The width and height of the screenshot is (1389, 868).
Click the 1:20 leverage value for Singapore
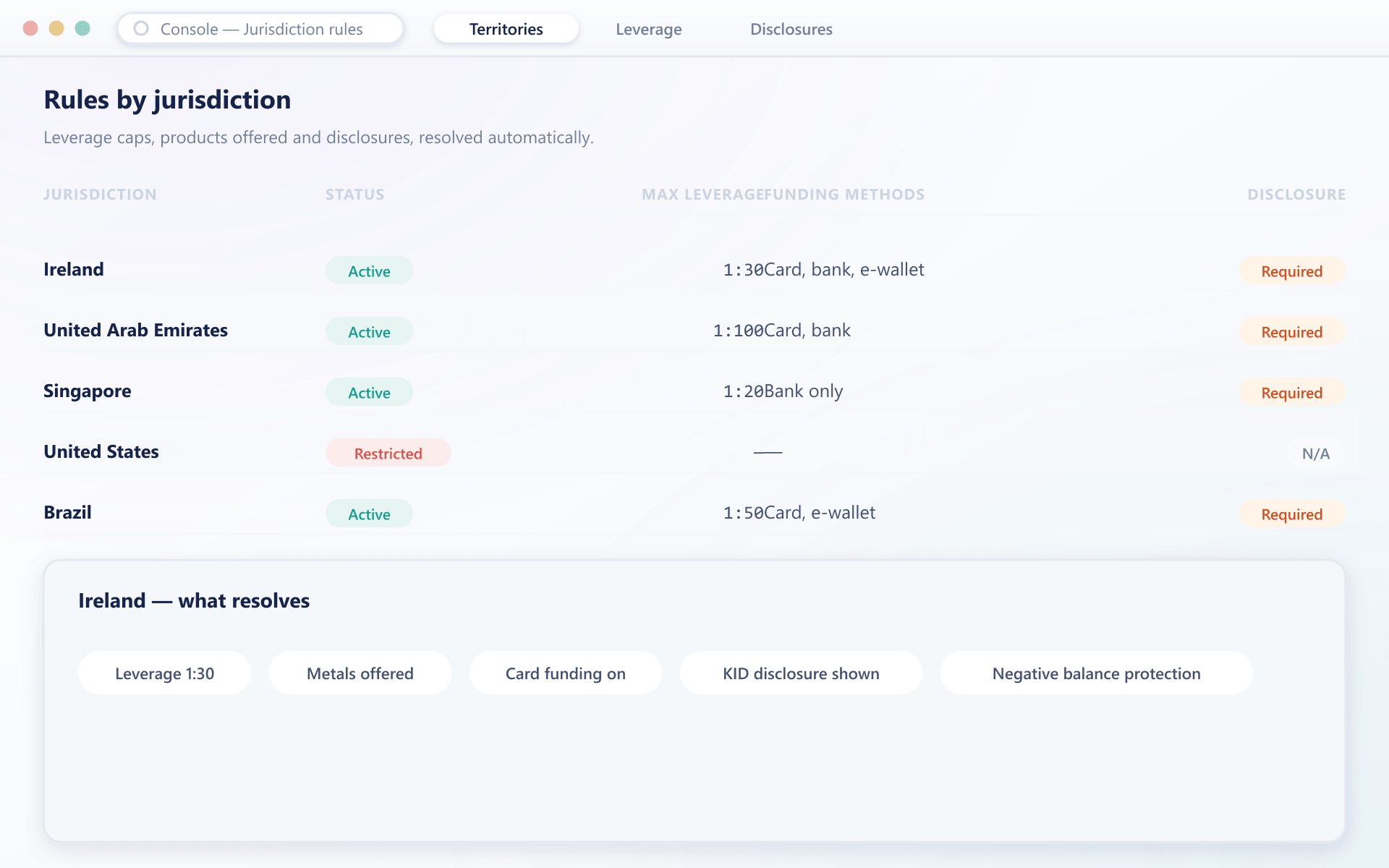(744, 391)
